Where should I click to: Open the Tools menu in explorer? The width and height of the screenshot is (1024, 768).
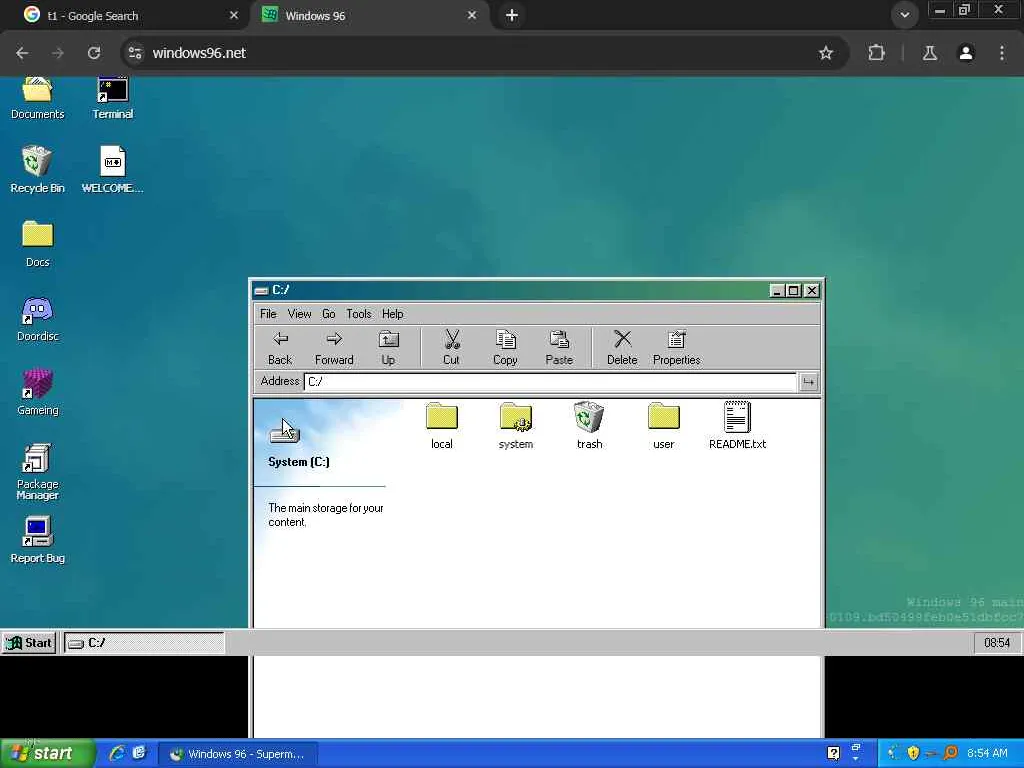[x=359, y=313]
